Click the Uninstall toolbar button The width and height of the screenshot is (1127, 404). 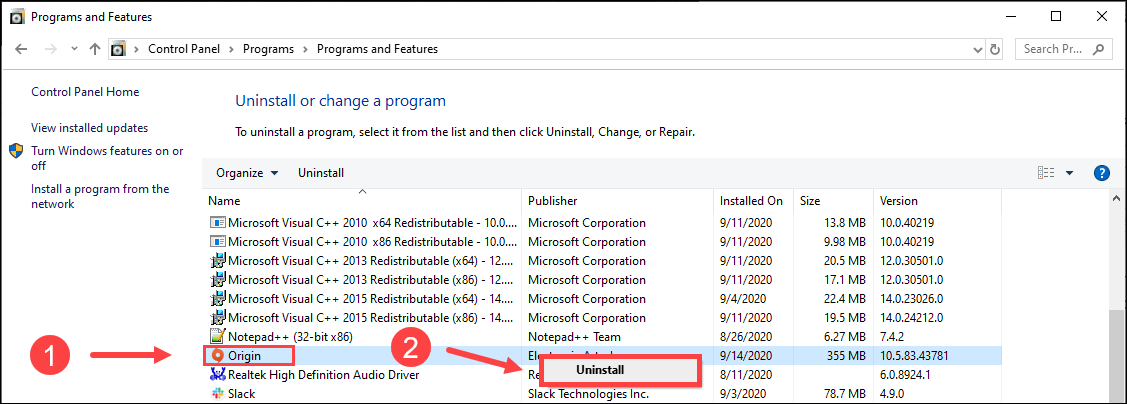[x=321, y=173]
